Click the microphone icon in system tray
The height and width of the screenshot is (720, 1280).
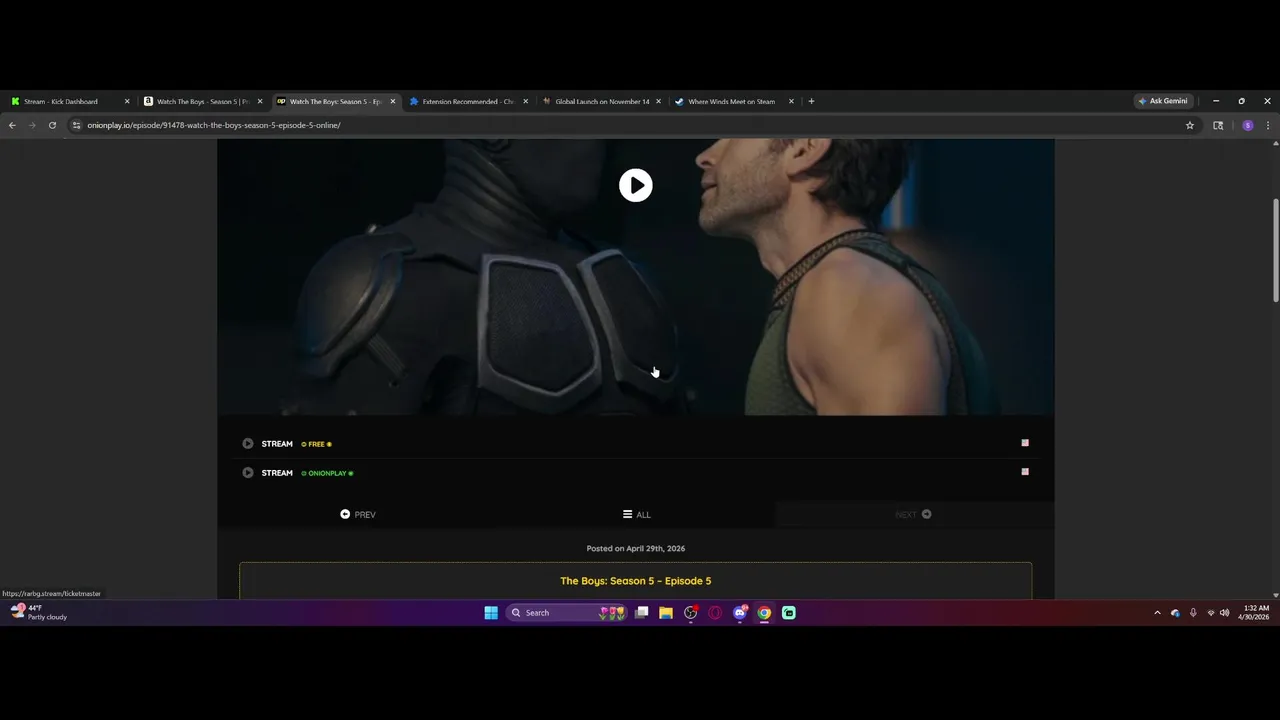point(1193,613)
